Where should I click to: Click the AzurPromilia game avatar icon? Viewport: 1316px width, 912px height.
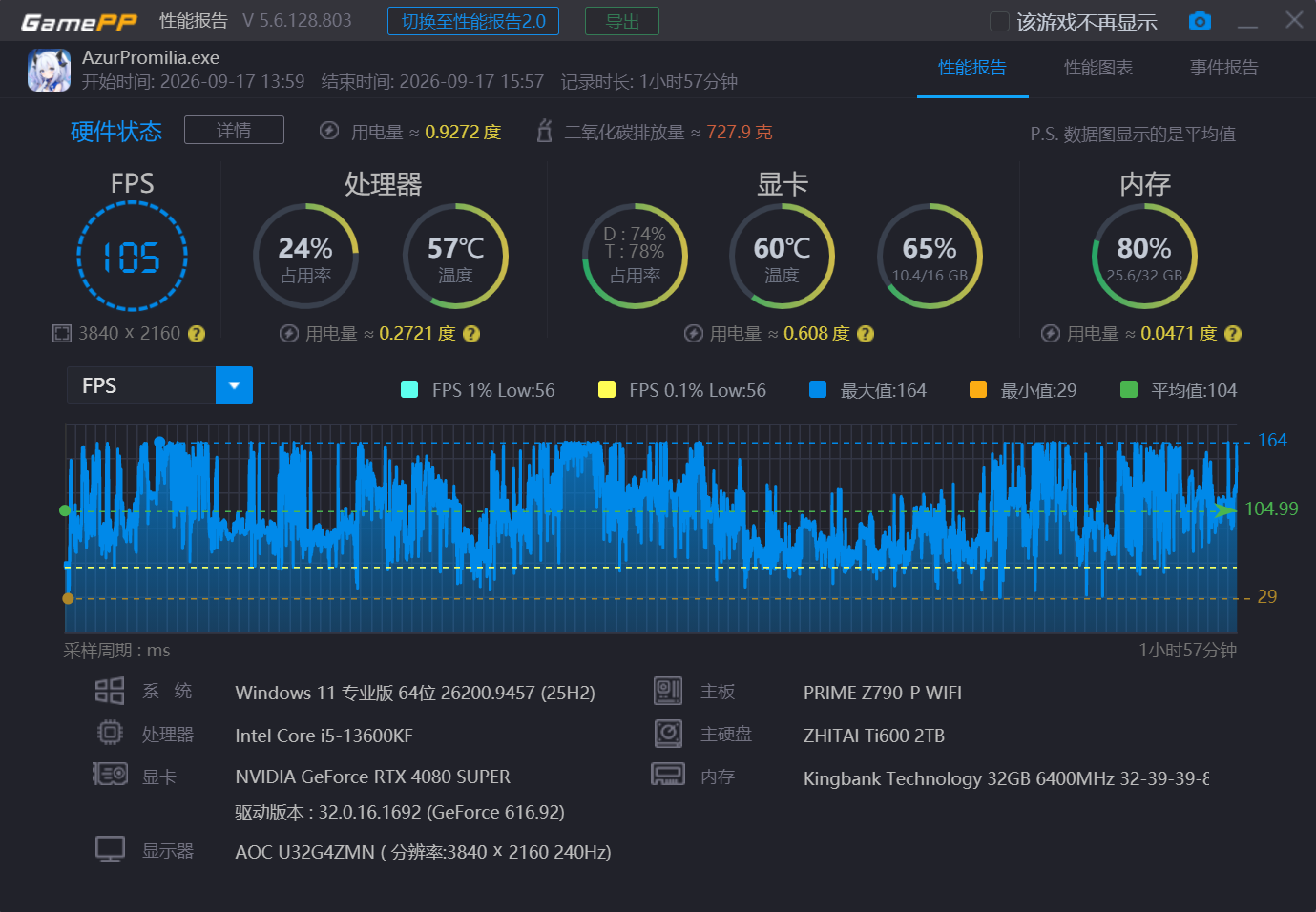(49, 71)
